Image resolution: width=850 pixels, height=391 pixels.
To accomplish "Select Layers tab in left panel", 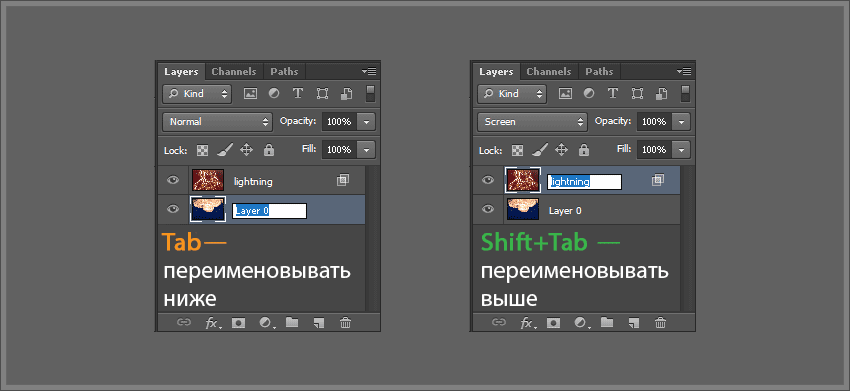I will [181, 72].
